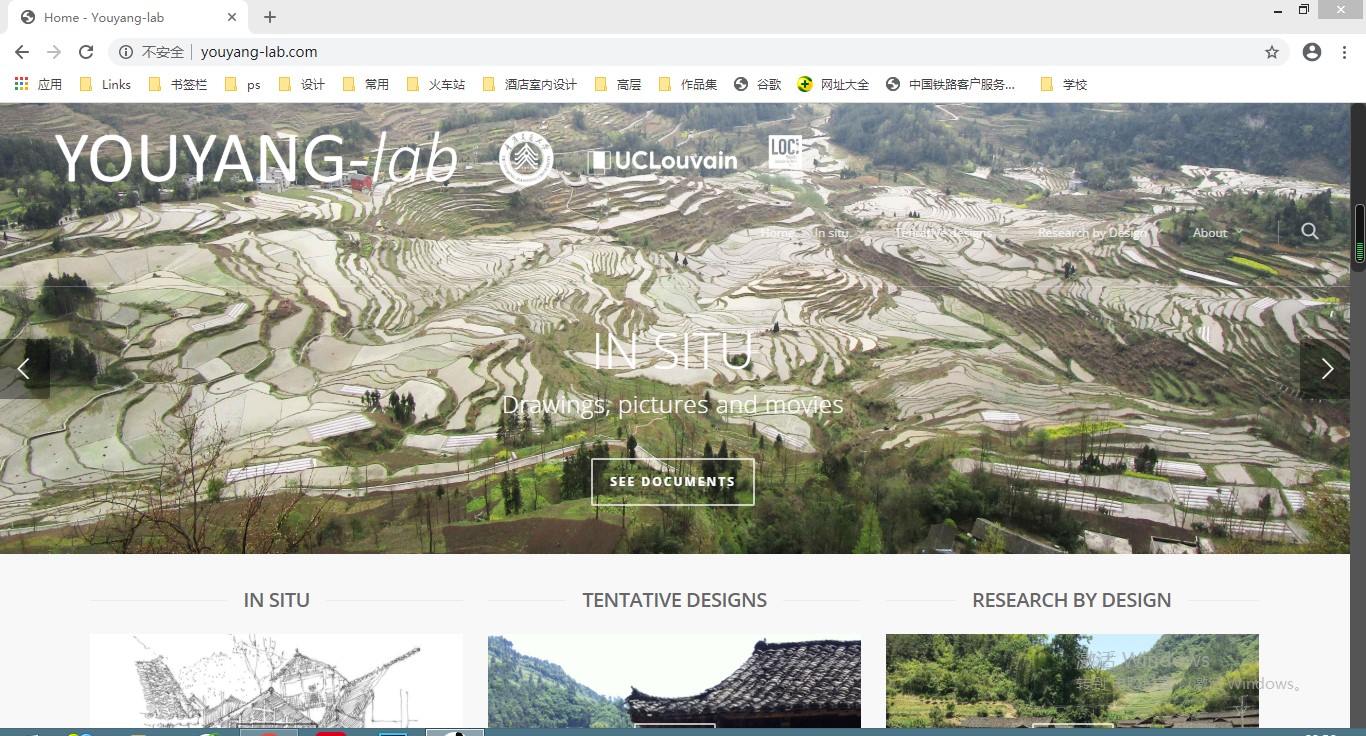The width and height of the screenshot is (1366, 736).
Task: Open the 火车站 bookmark folder
Action: click(436, 85)
